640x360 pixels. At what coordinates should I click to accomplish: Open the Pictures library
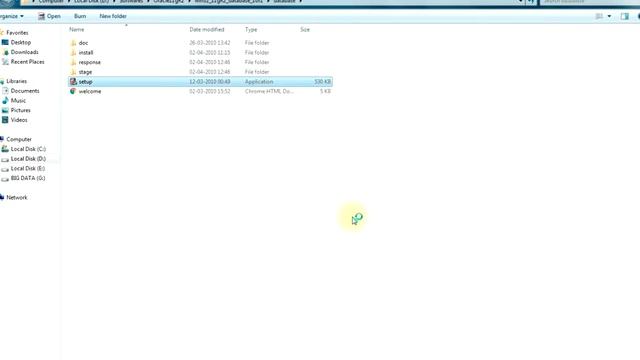[20, 110]
